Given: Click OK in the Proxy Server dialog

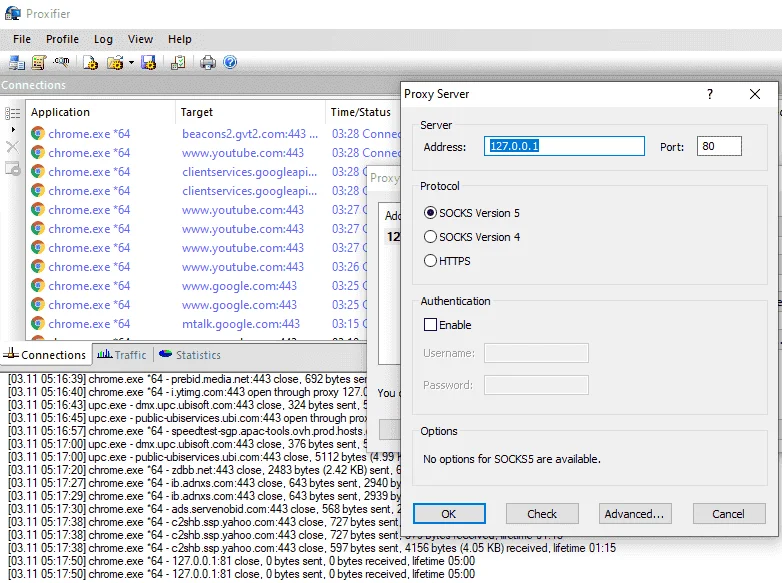Looking at the screenshot, I should [x=449, y=514].
